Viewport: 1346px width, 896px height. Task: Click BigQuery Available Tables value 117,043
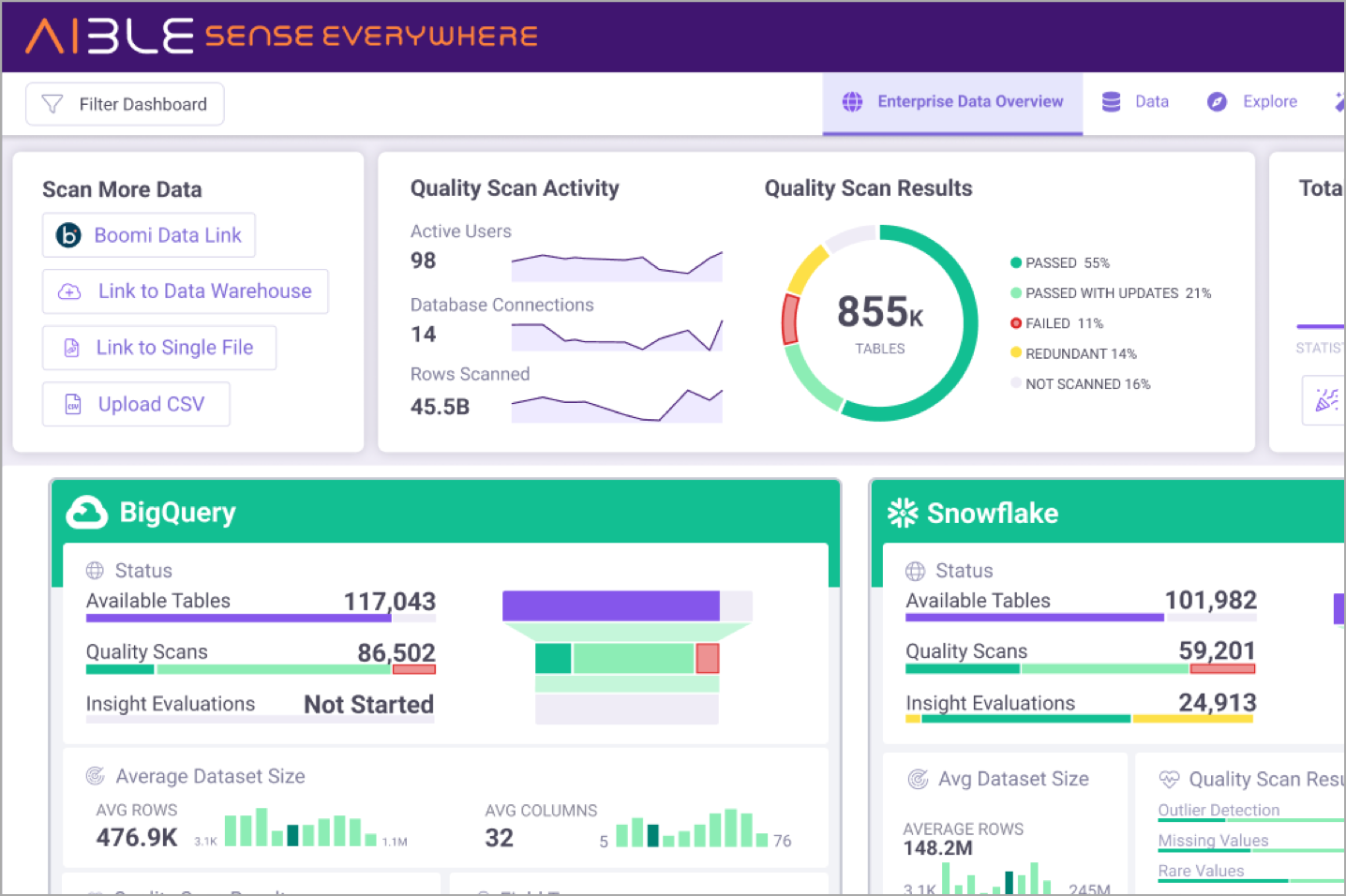click(x=390, y=602)
